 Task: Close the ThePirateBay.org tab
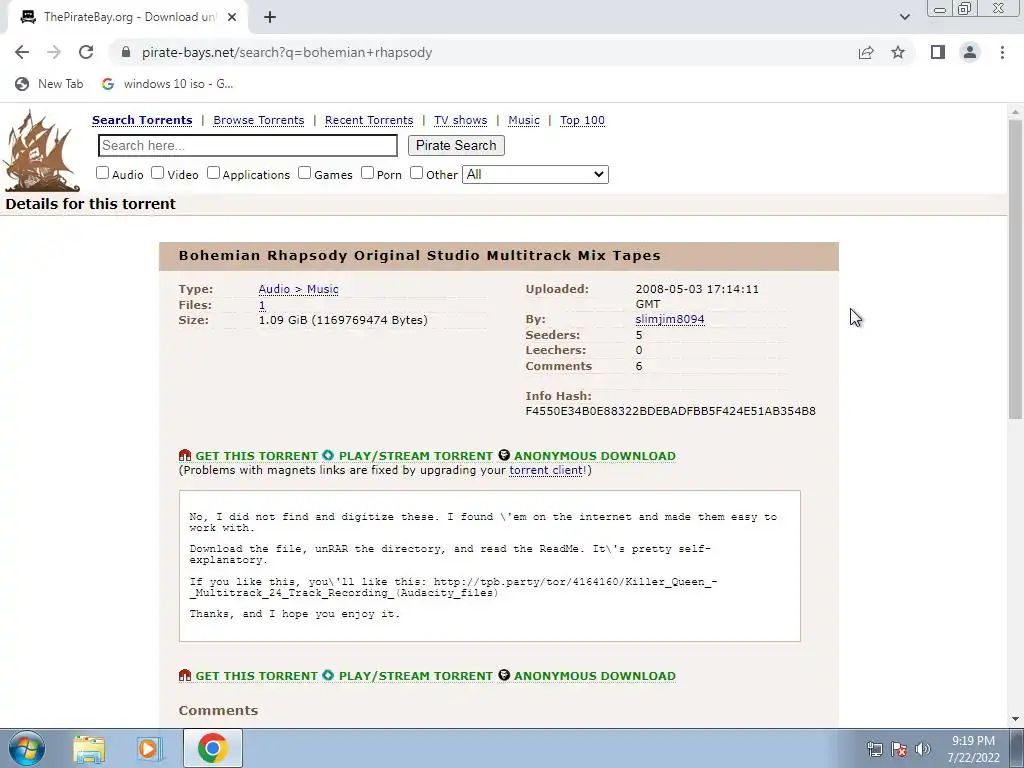232,17
